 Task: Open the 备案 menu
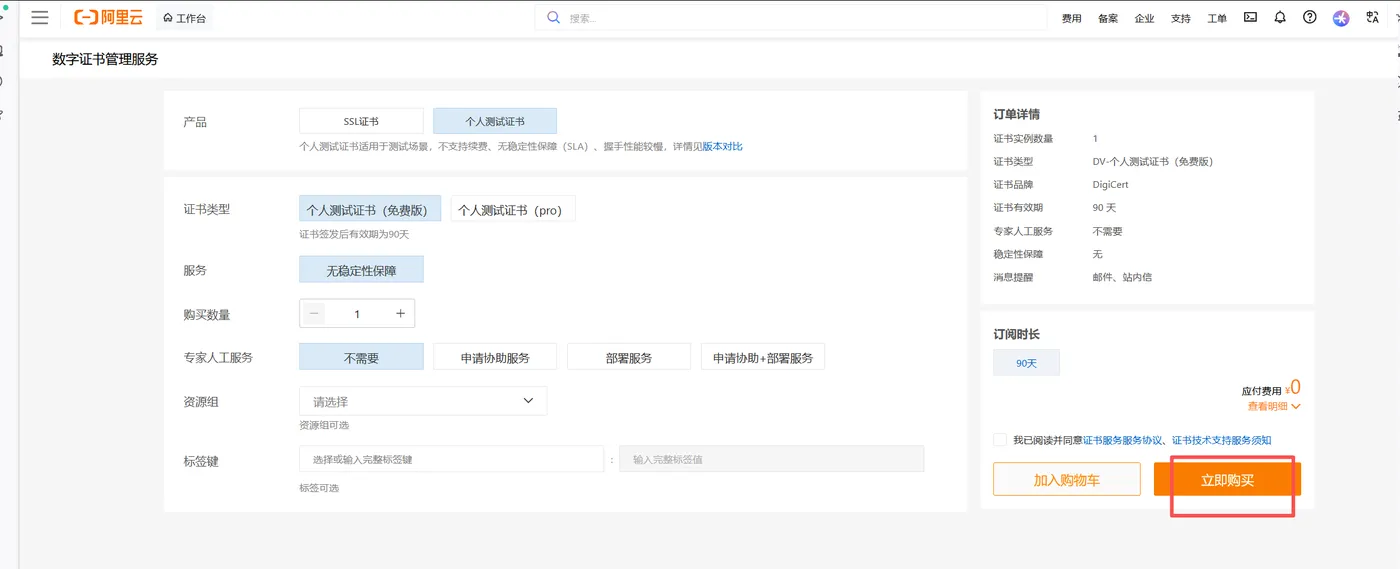pyautogui.click(x=1108, y=18)
